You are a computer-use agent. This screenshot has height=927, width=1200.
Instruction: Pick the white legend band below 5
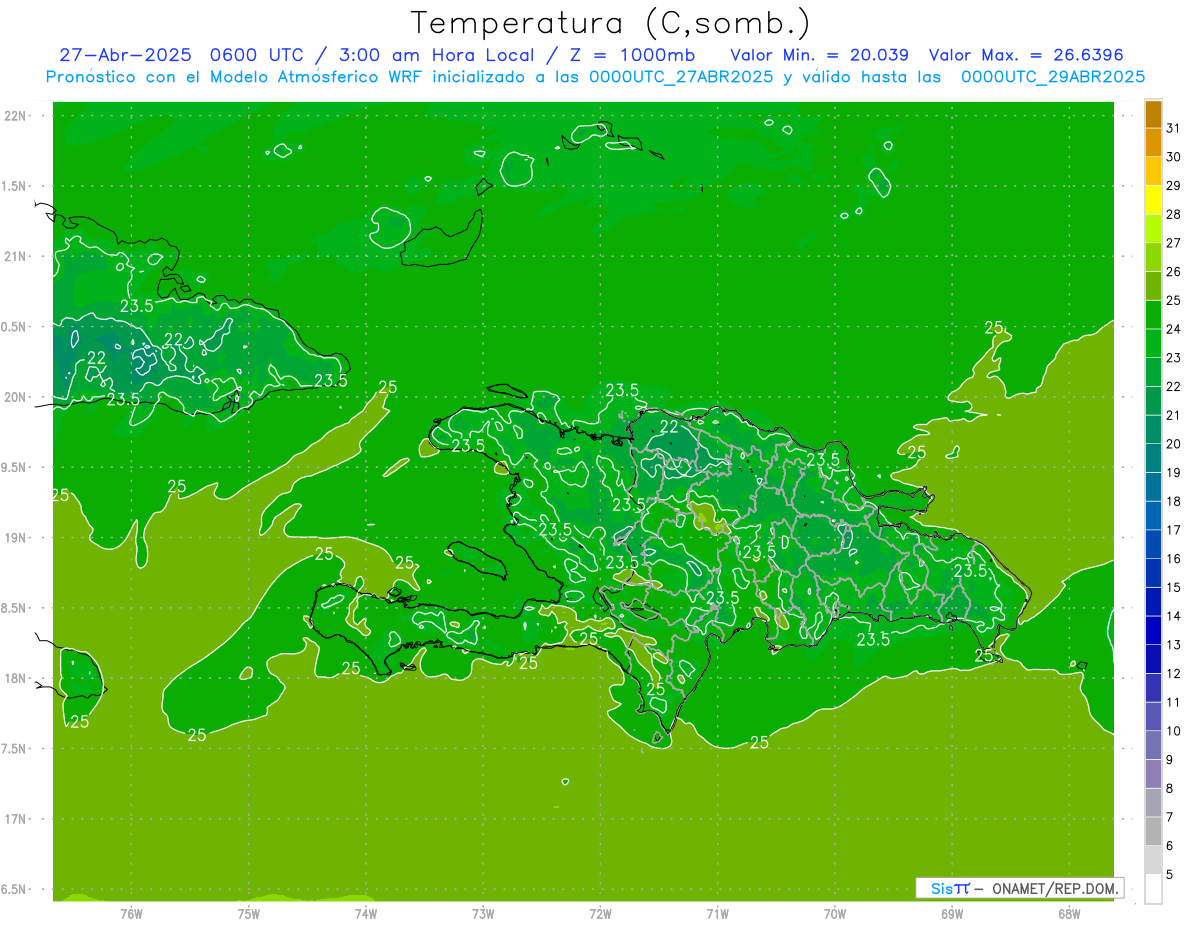click(1153, 888)
